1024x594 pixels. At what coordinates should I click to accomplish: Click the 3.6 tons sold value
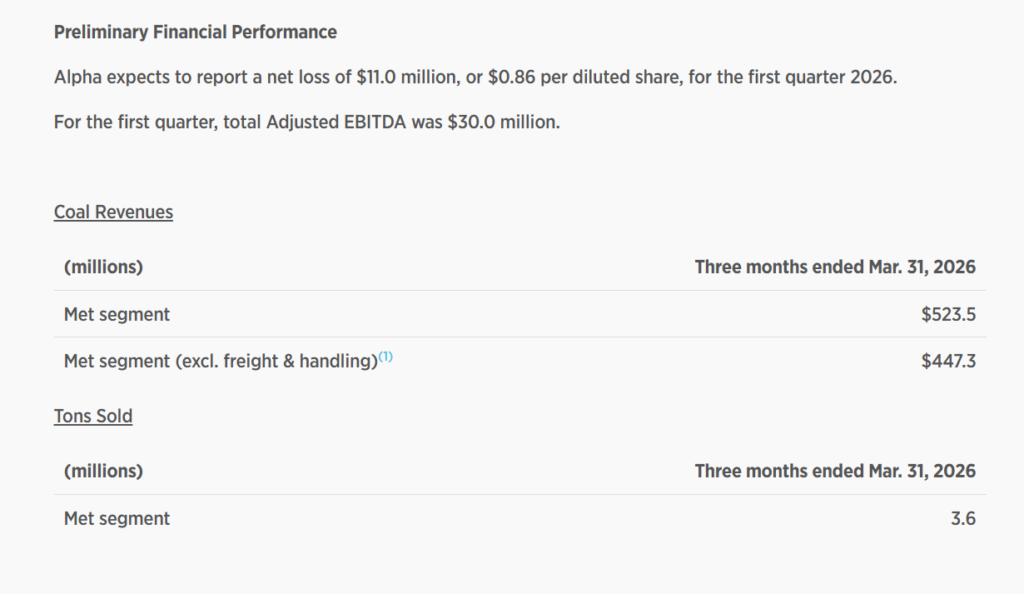(964, 518)
